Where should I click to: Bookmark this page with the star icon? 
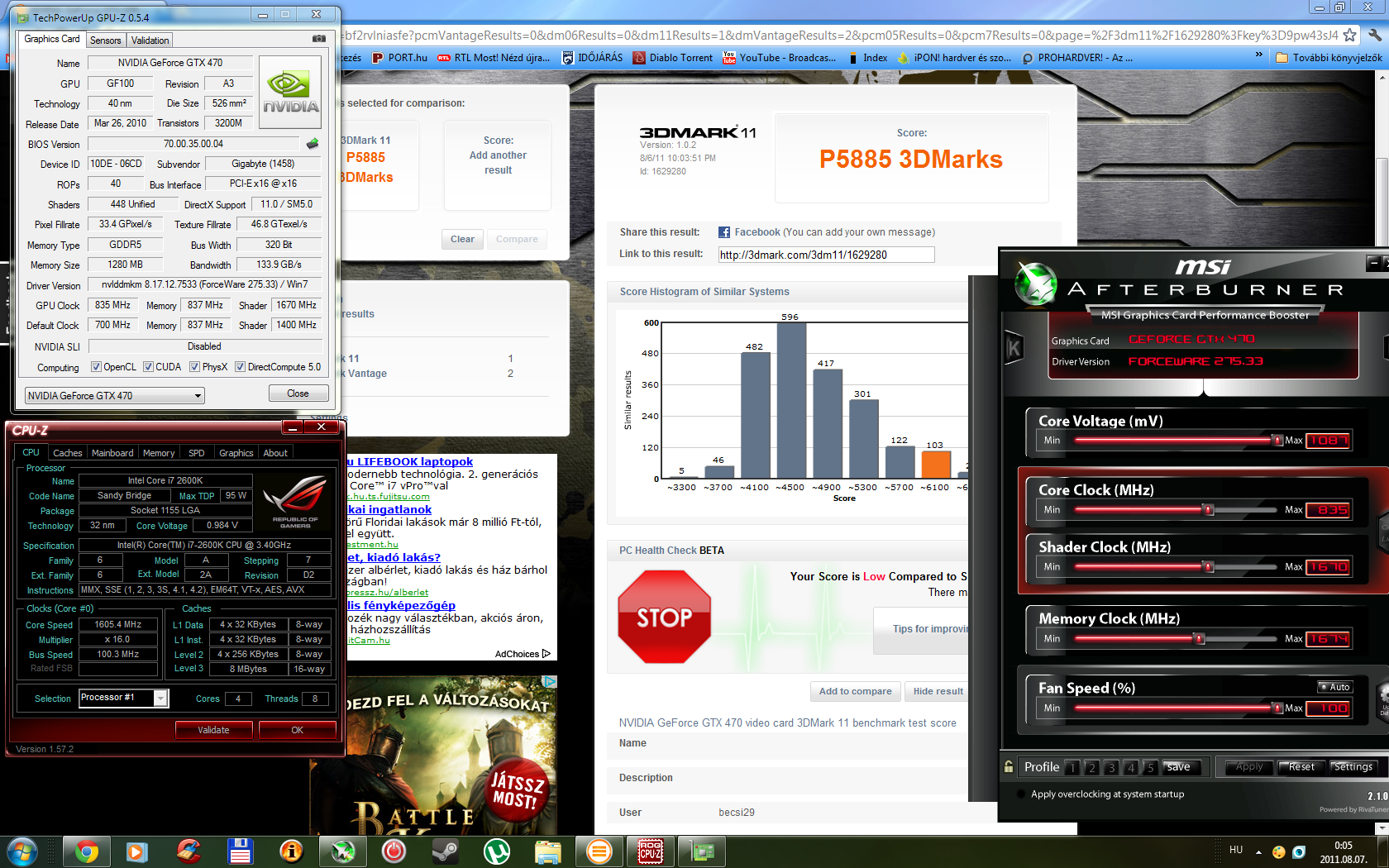tap(1349, 35)
